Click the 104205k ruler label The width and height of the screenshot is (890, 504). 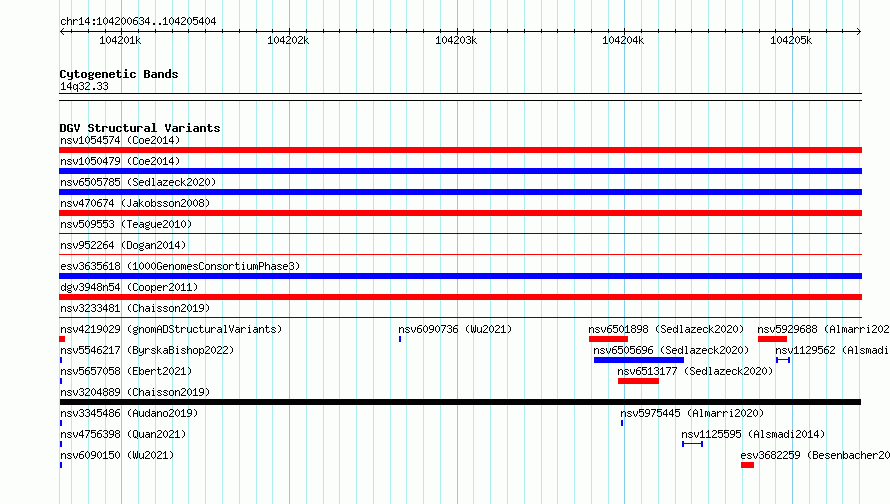[791, 40]
